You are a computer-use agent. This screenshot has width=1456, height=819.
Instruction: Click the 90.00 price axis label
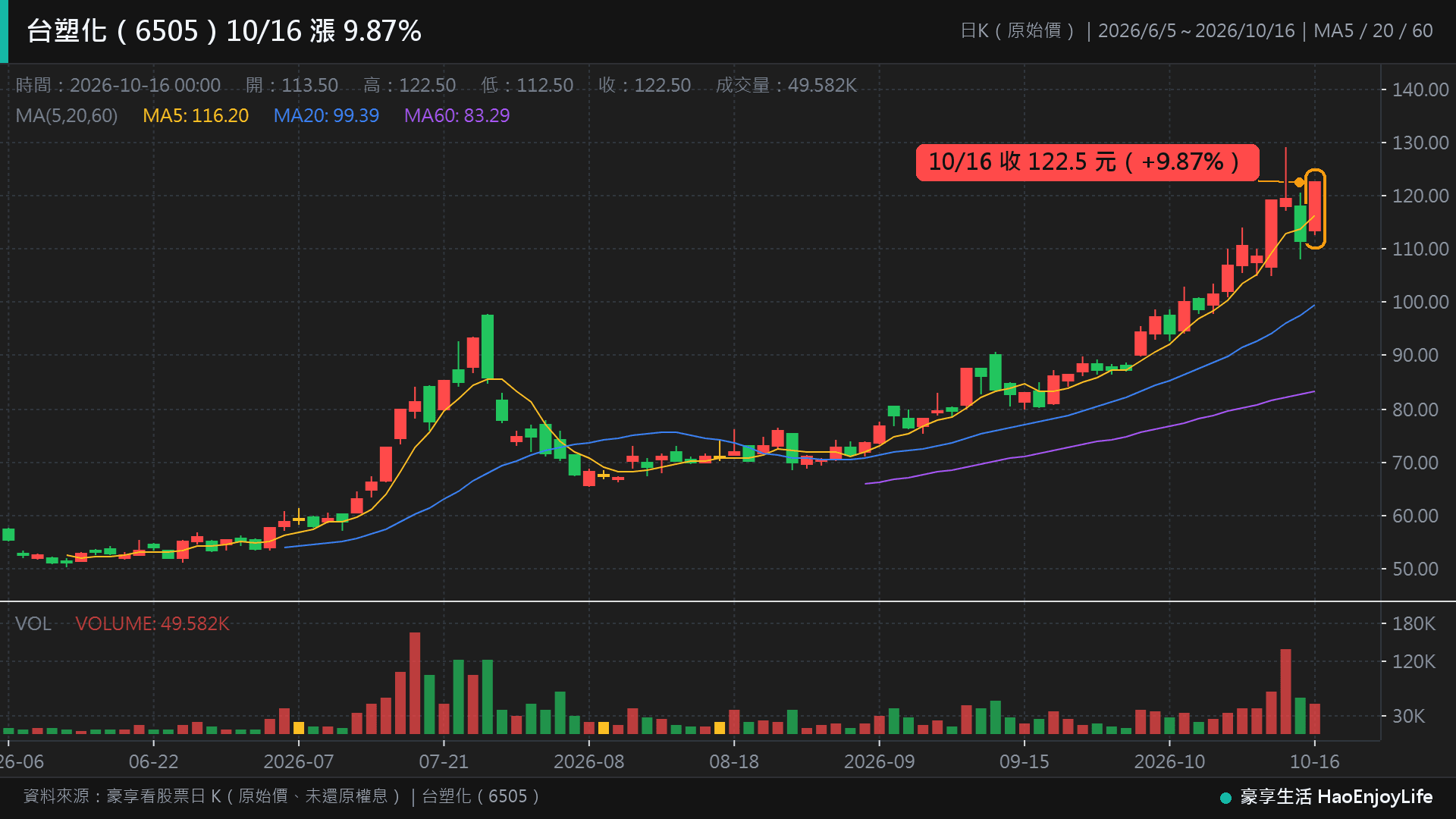click(x=1415, y=355)
